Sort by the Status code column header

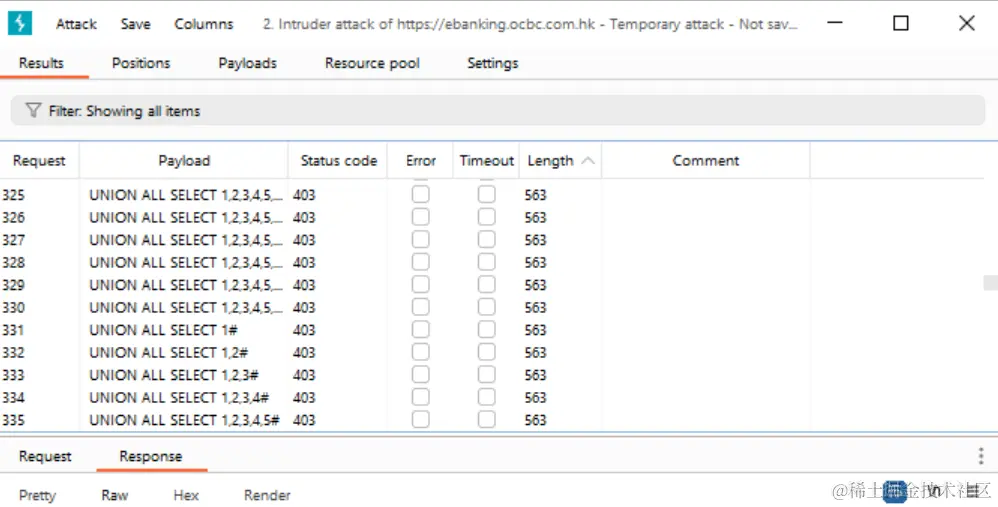339,161
